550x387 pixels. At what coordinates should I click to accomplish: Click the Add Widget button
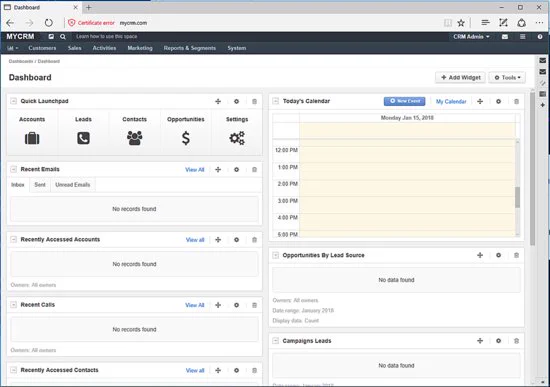(461, 78)
